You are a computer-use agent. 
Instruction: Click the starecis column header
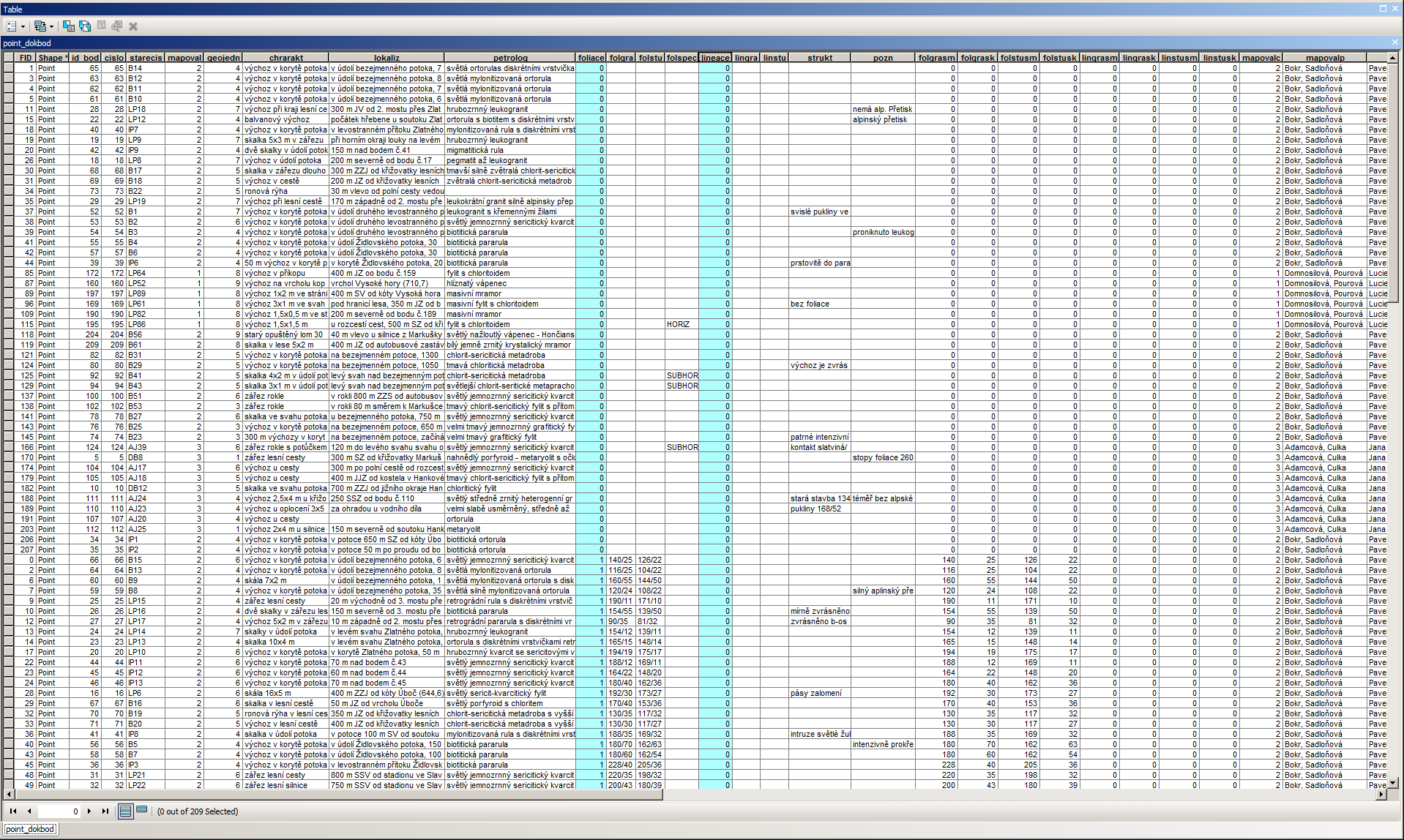pos(146,58)
